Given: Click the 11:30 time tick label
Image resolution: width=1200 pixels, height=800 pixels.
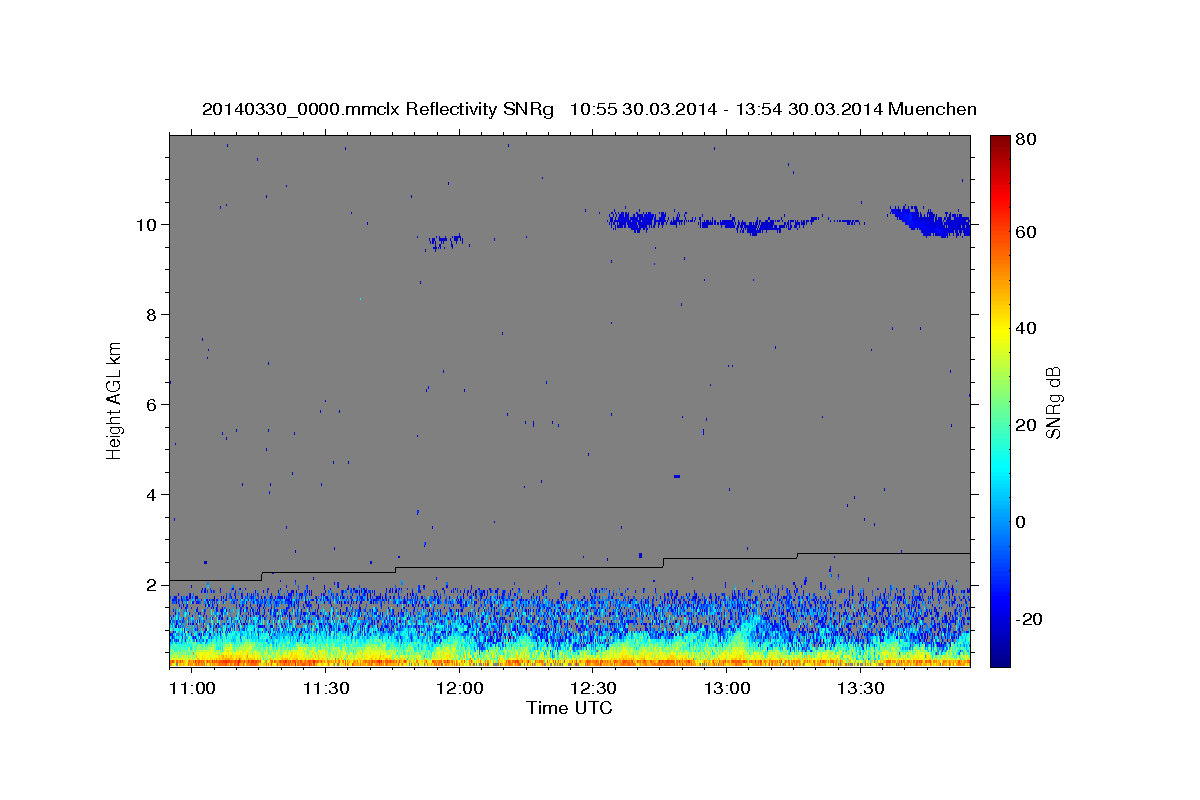Looking at the screenshot, I should point(325,689).
